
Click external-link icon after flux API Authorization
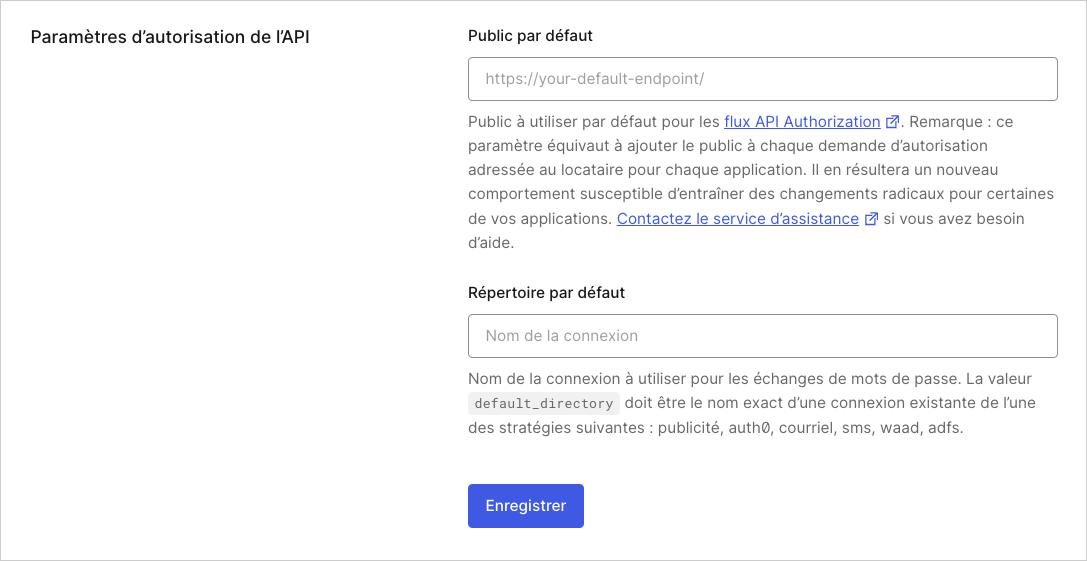(x=892, y=123)
